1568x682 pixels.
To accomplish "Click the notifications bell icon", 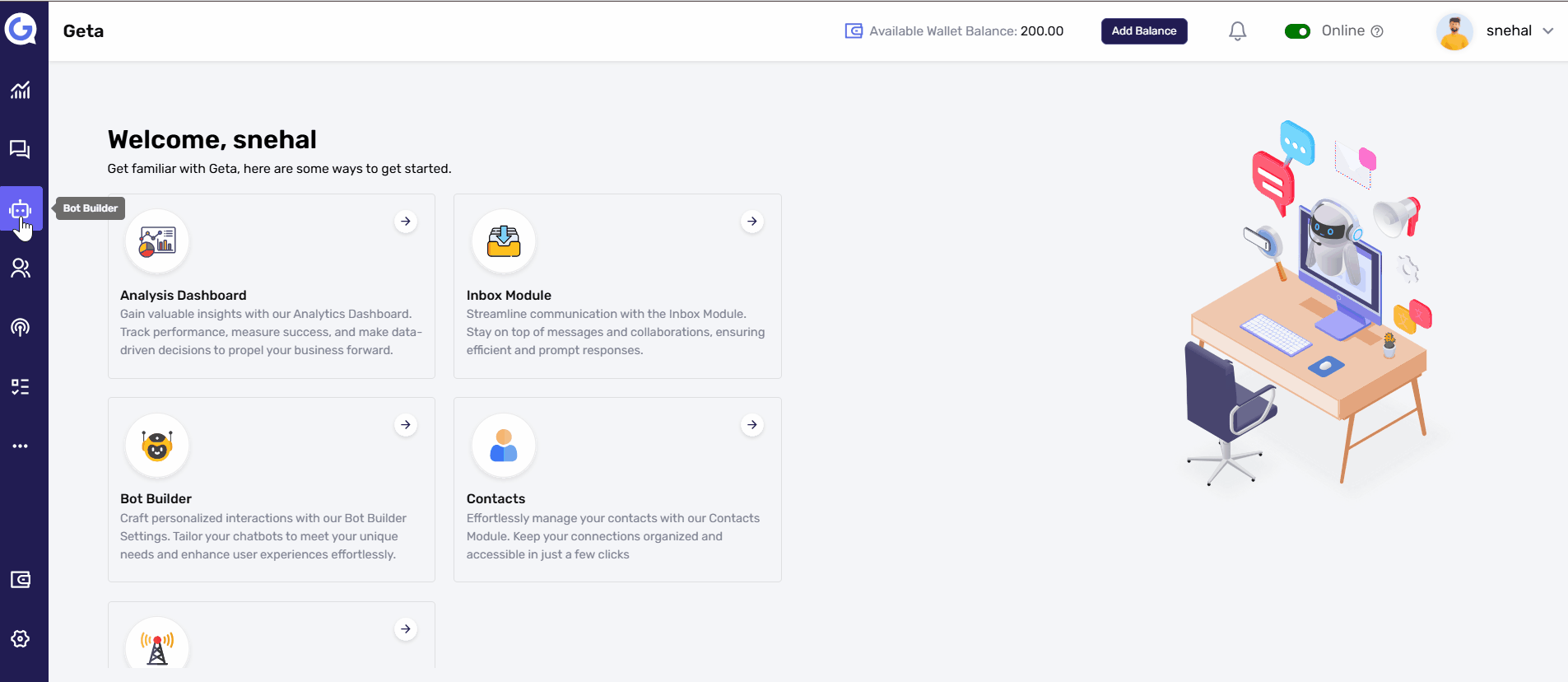I will [1237, 31].
